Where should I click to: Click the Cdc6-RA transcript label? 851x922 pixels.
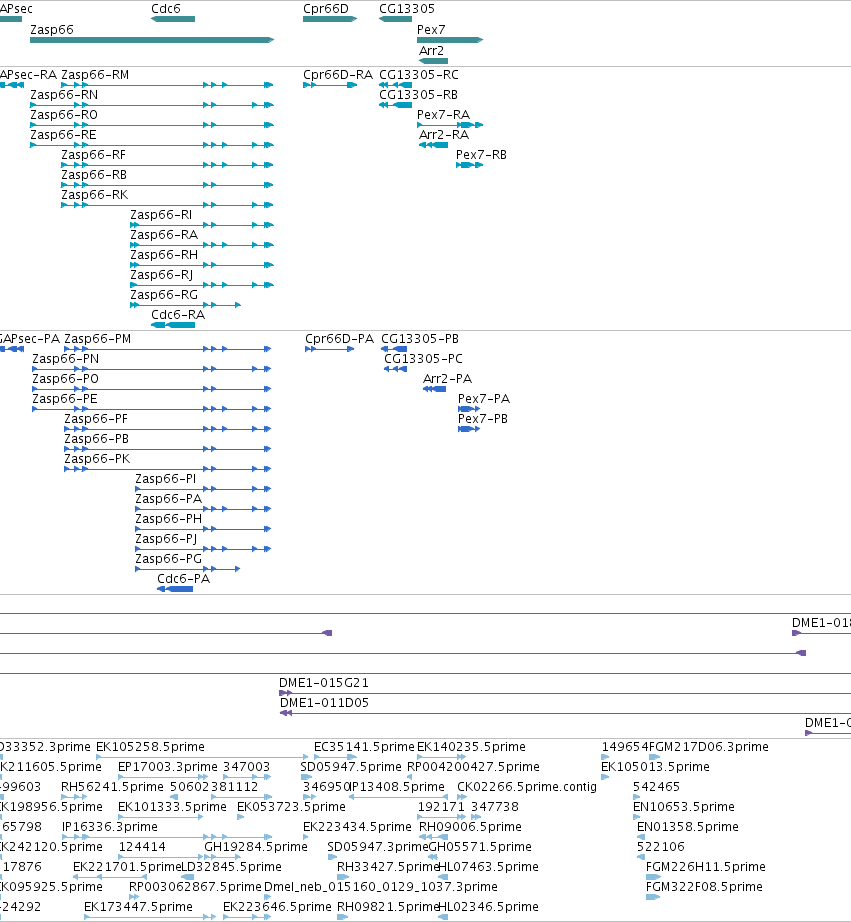178,315
